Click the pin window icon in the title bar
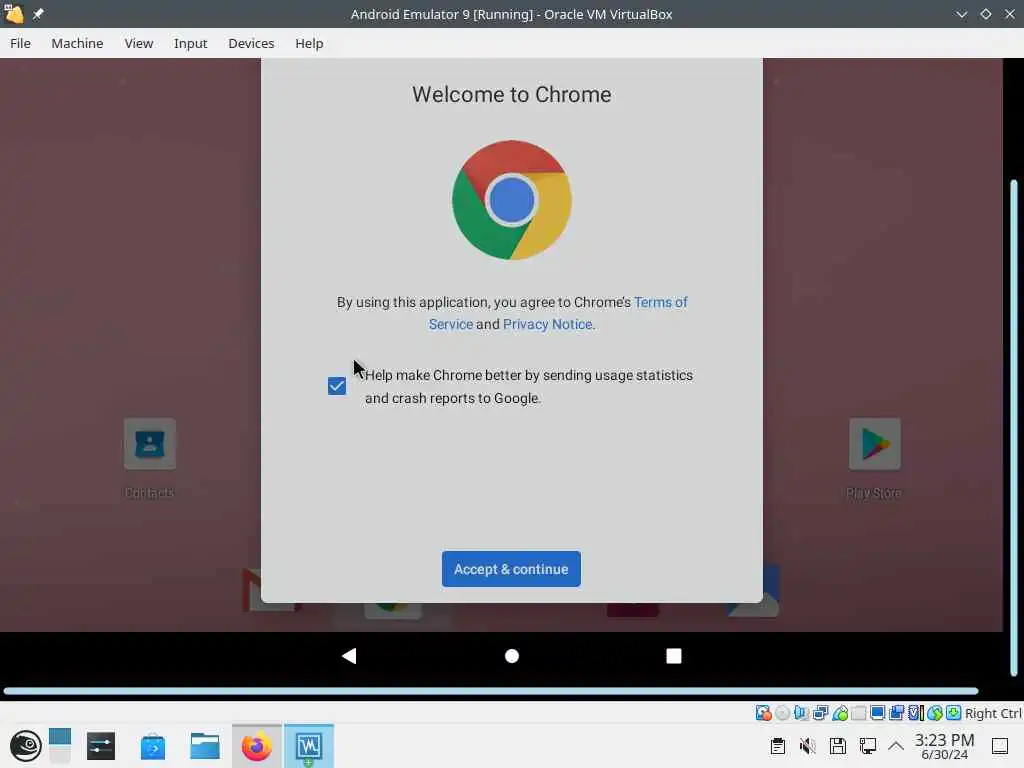1024x768 pixels. (39, 14)
